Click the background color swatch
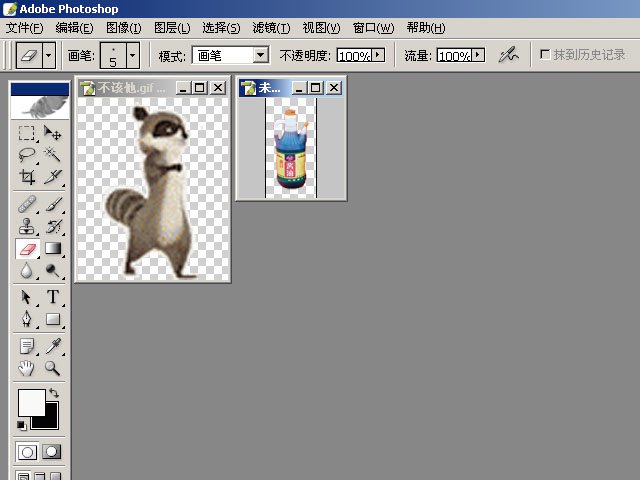This screenshot has width=640, height=480. [x=52, y=421]
